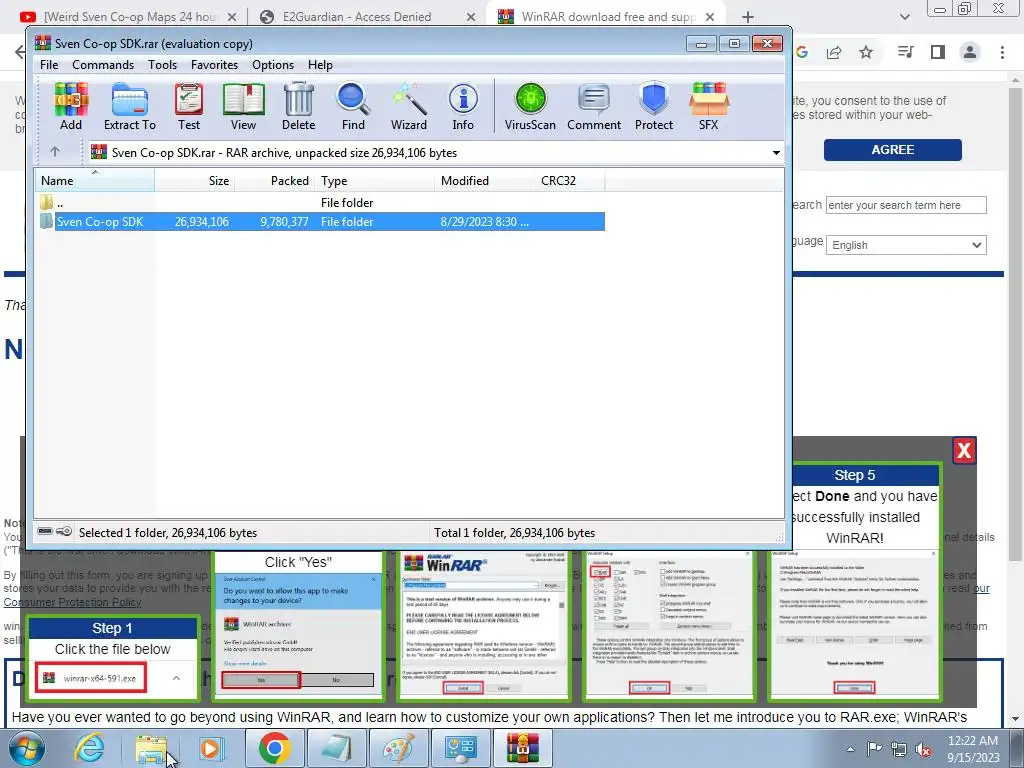This screenshot has height=768, width=1024.
Task: Go up one folder level arrow
Action: click(55, 152)
